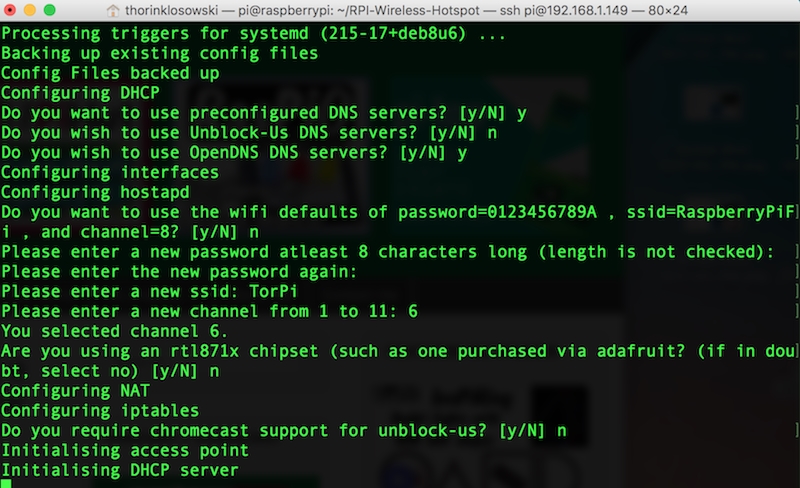Close the terminal window with red button

(10, 10)
